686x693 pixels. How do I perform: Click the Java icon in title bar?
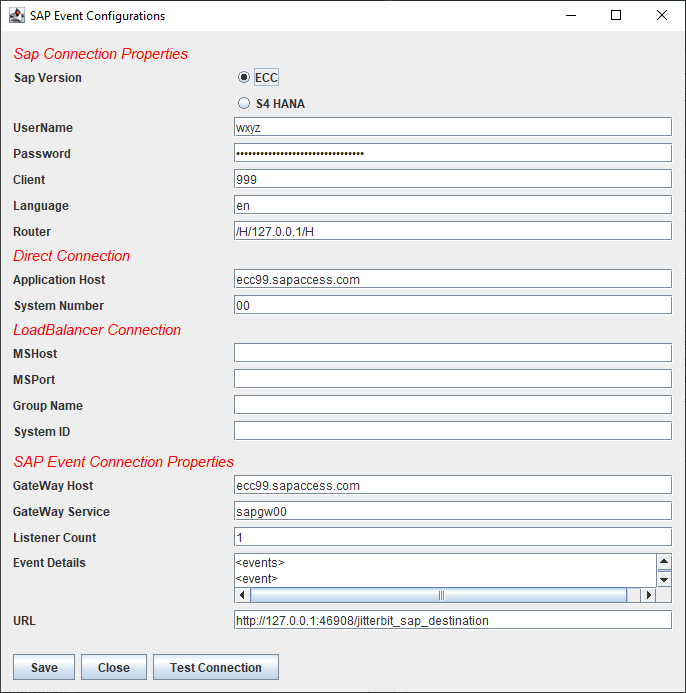[17, 16]
